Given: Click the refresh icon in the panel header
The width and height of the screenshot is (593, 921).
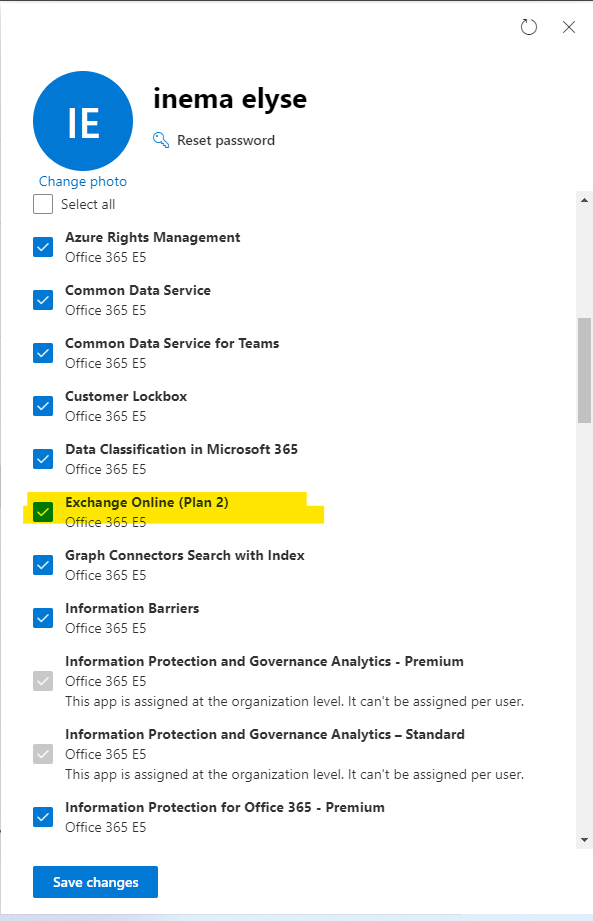Looking at the screenshot, I should tap(529, 27).
